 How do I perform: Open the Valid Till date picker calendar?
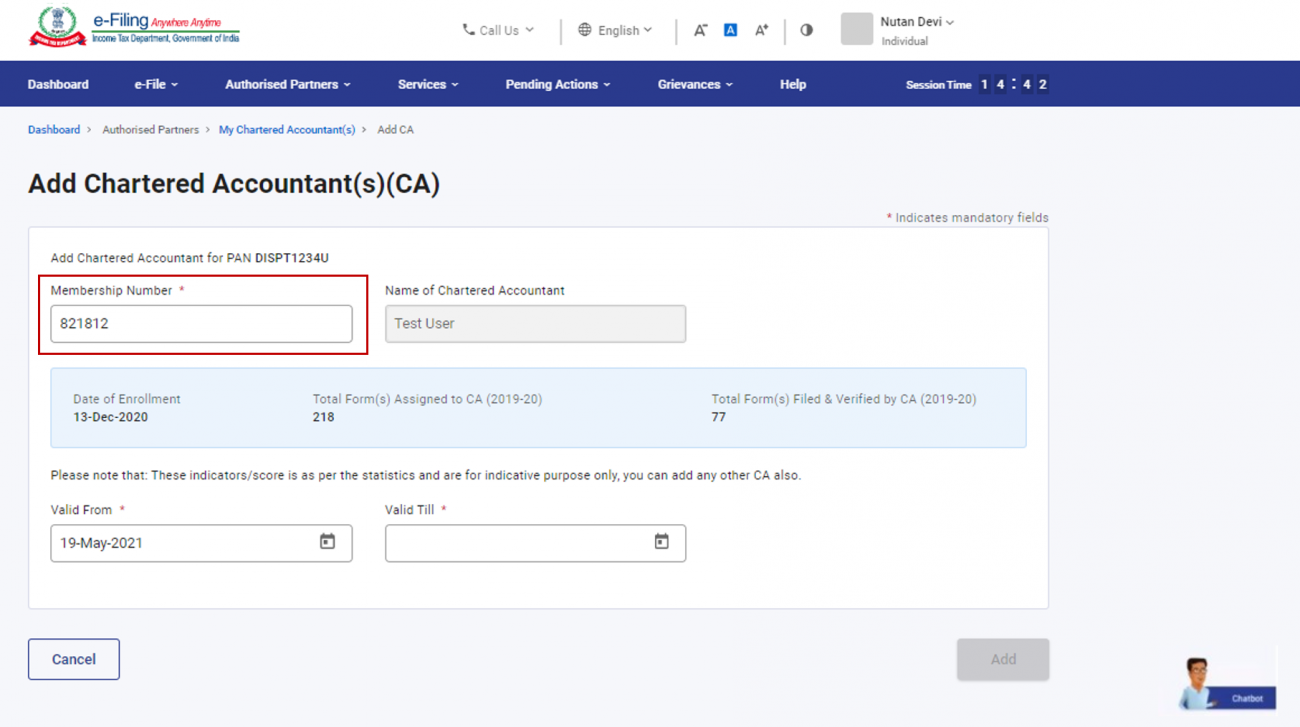click(x=660, y=543)
